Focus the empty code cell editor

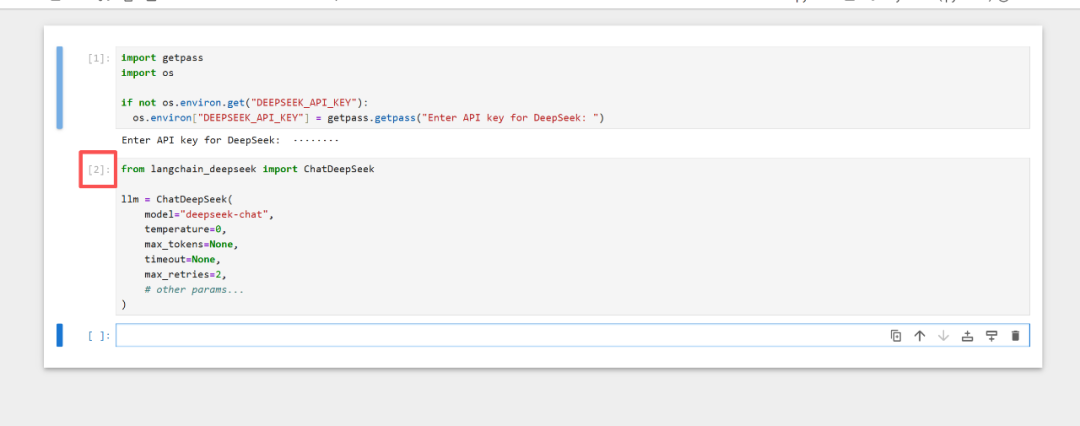click(x=500, y=336)
